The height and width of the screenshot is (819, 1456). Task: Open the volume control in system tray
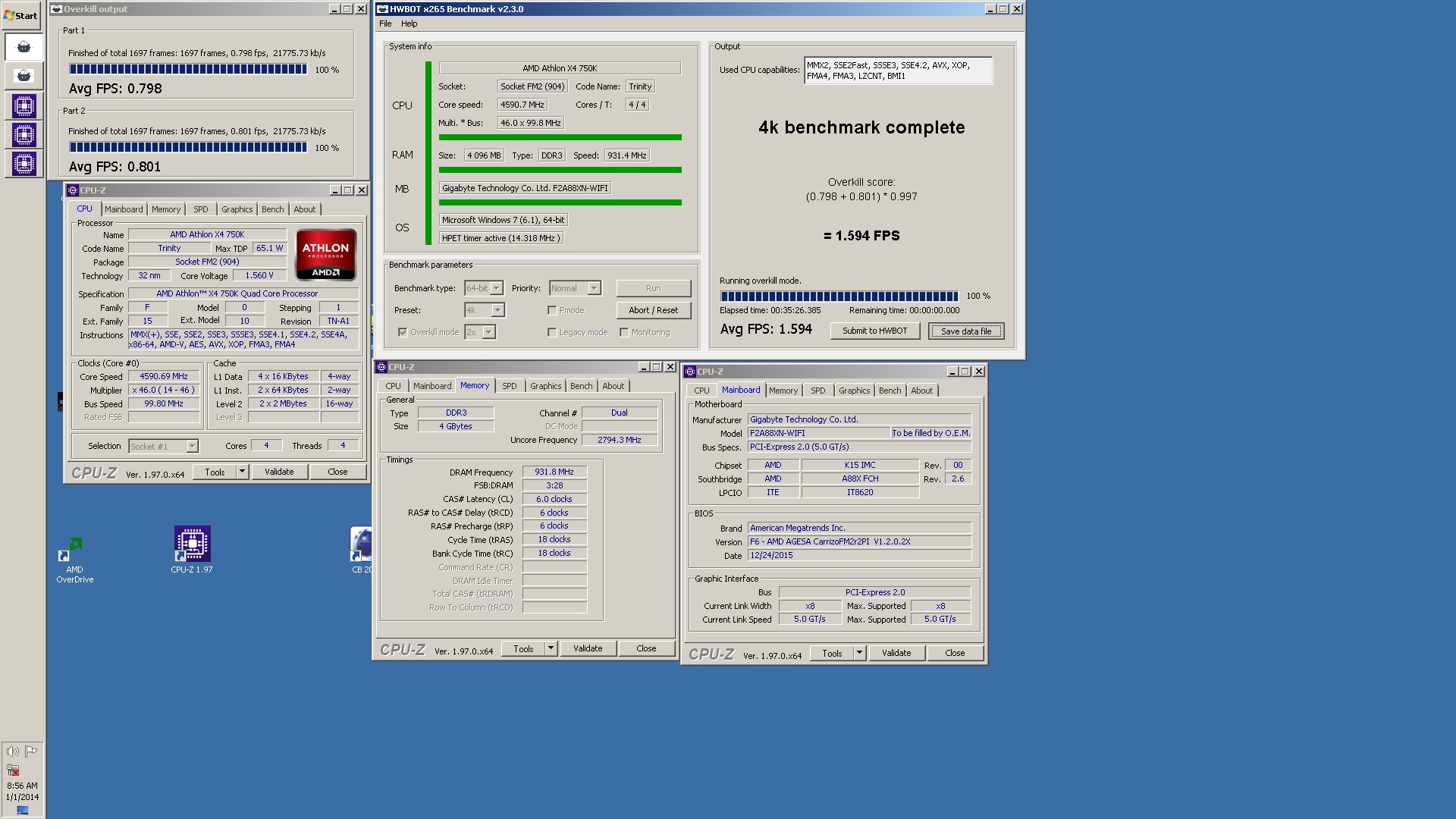click(13, 752)
